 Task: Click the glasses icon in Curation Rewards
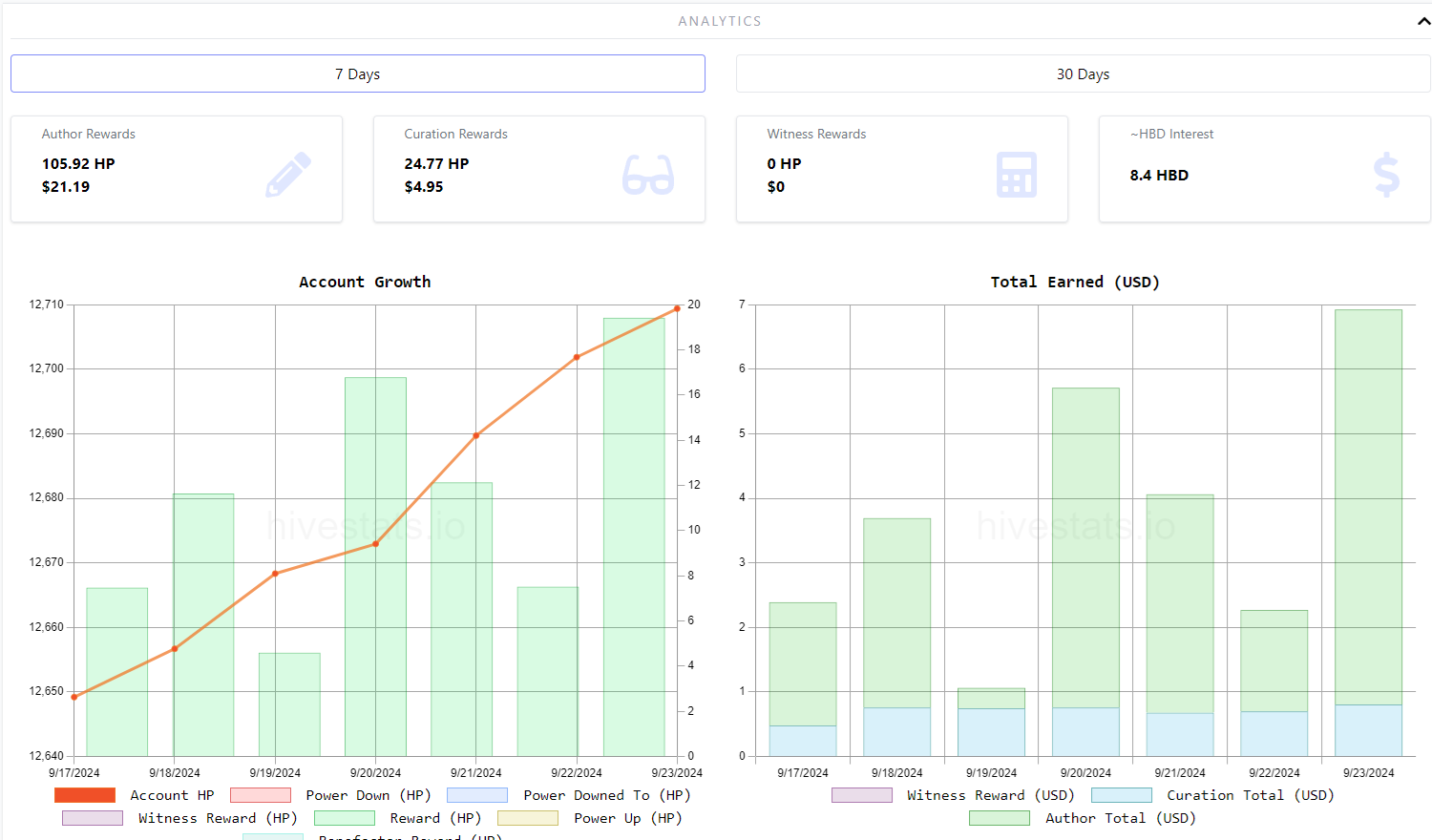pos(648,176)
